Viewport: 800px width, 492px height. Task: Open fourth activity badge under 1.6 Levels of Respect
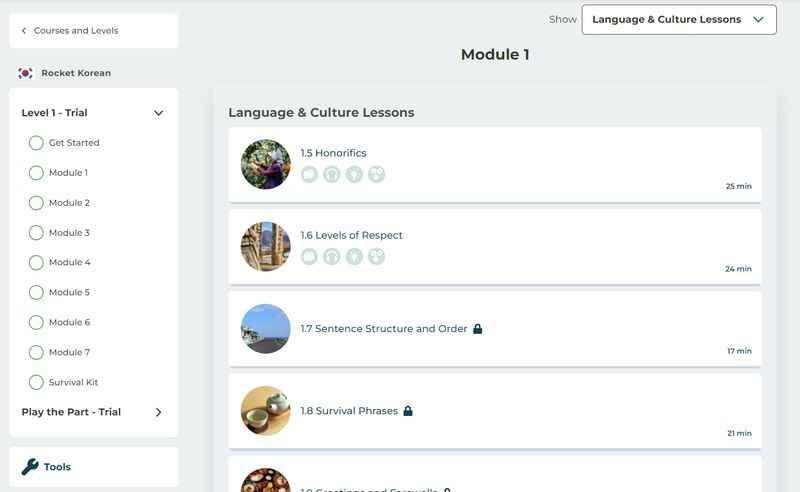click(377, 257)
